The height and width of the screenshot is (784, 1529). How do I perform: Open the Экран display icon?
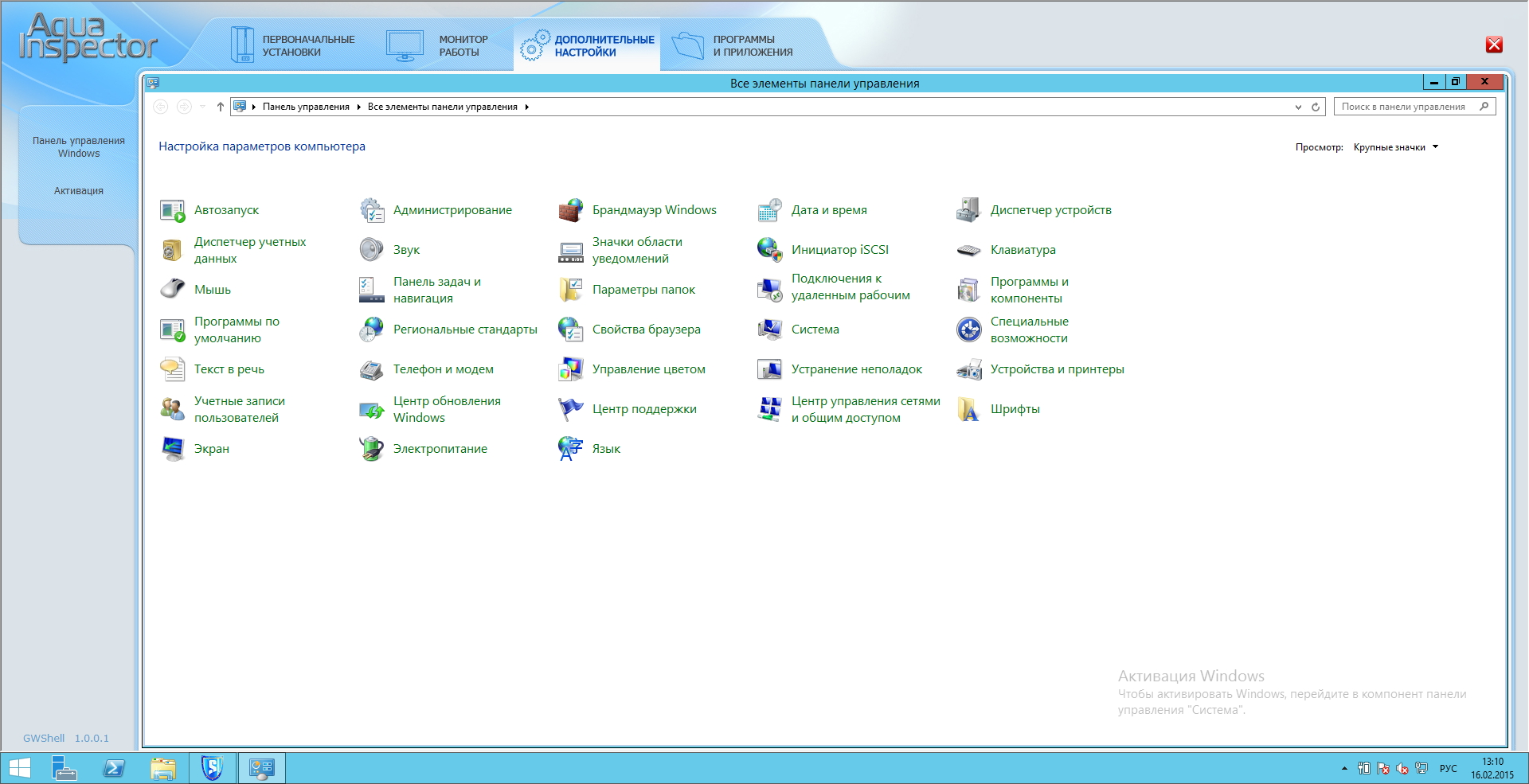(x=172, y=449)
